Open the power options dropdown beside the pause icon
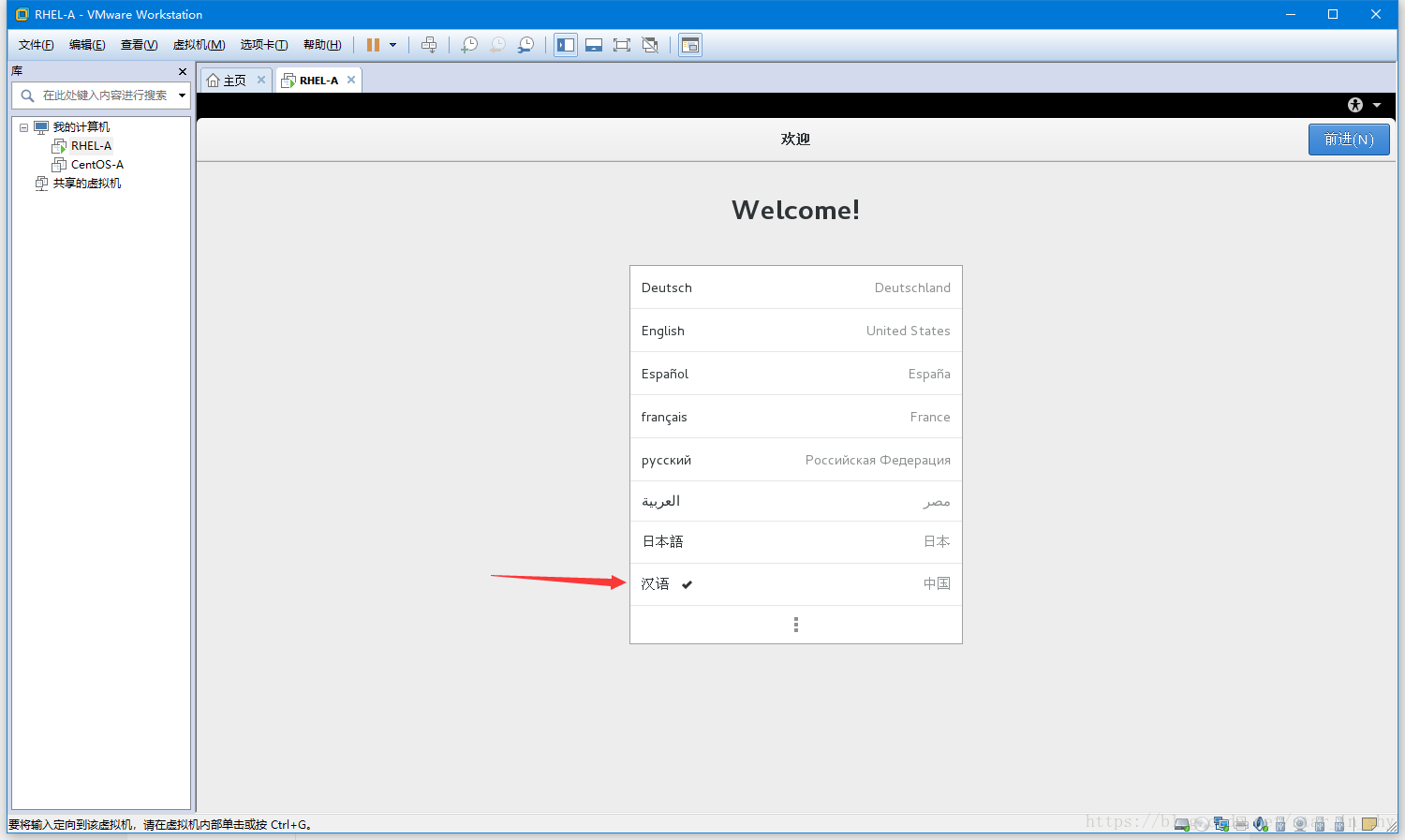The height and width of the screenshot is (840, 1405). tap(392, 45)
